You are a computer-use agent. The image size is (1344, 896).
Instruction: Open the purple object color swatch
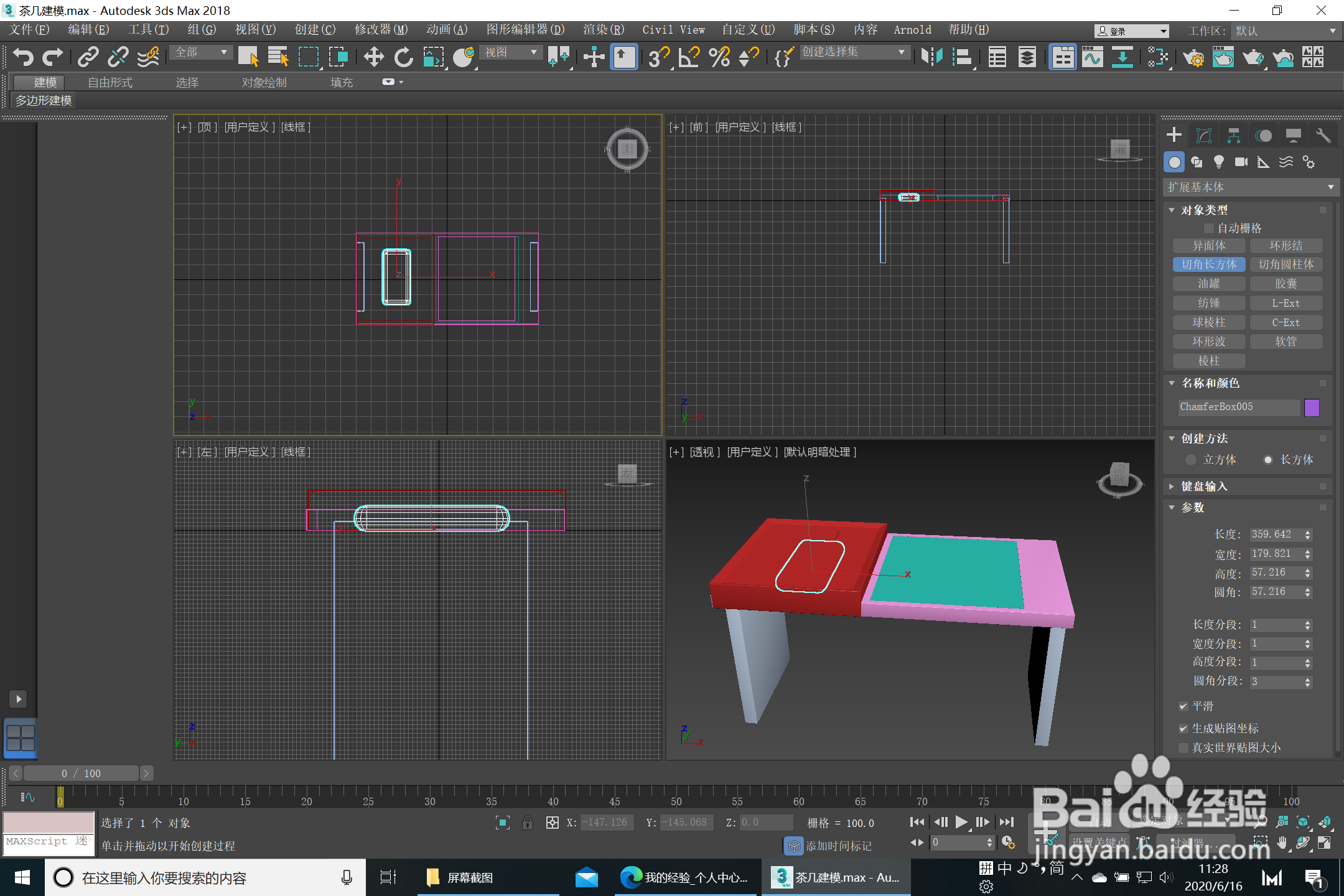(1312, 408)
